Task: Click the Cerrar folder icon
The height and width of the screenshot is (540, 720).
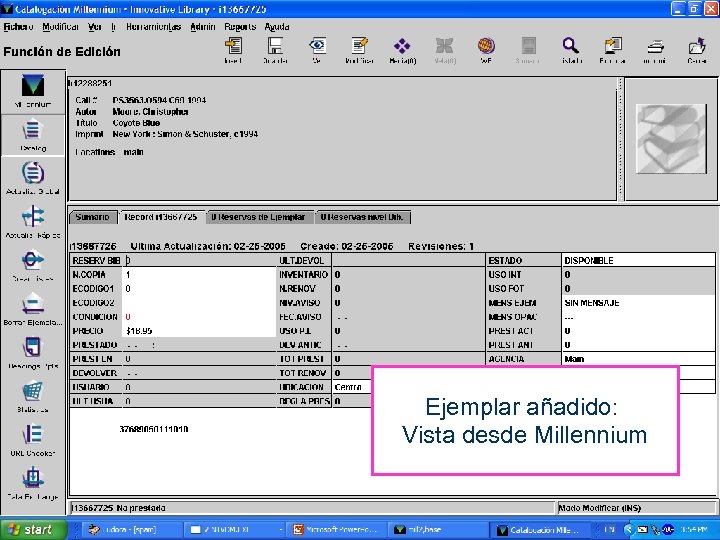Action: click(x=697, y=50)
